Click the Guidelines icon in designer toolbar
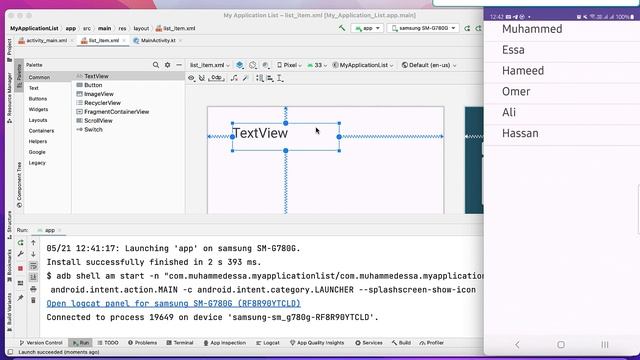The image size is (640, 360). pos(280,78)
